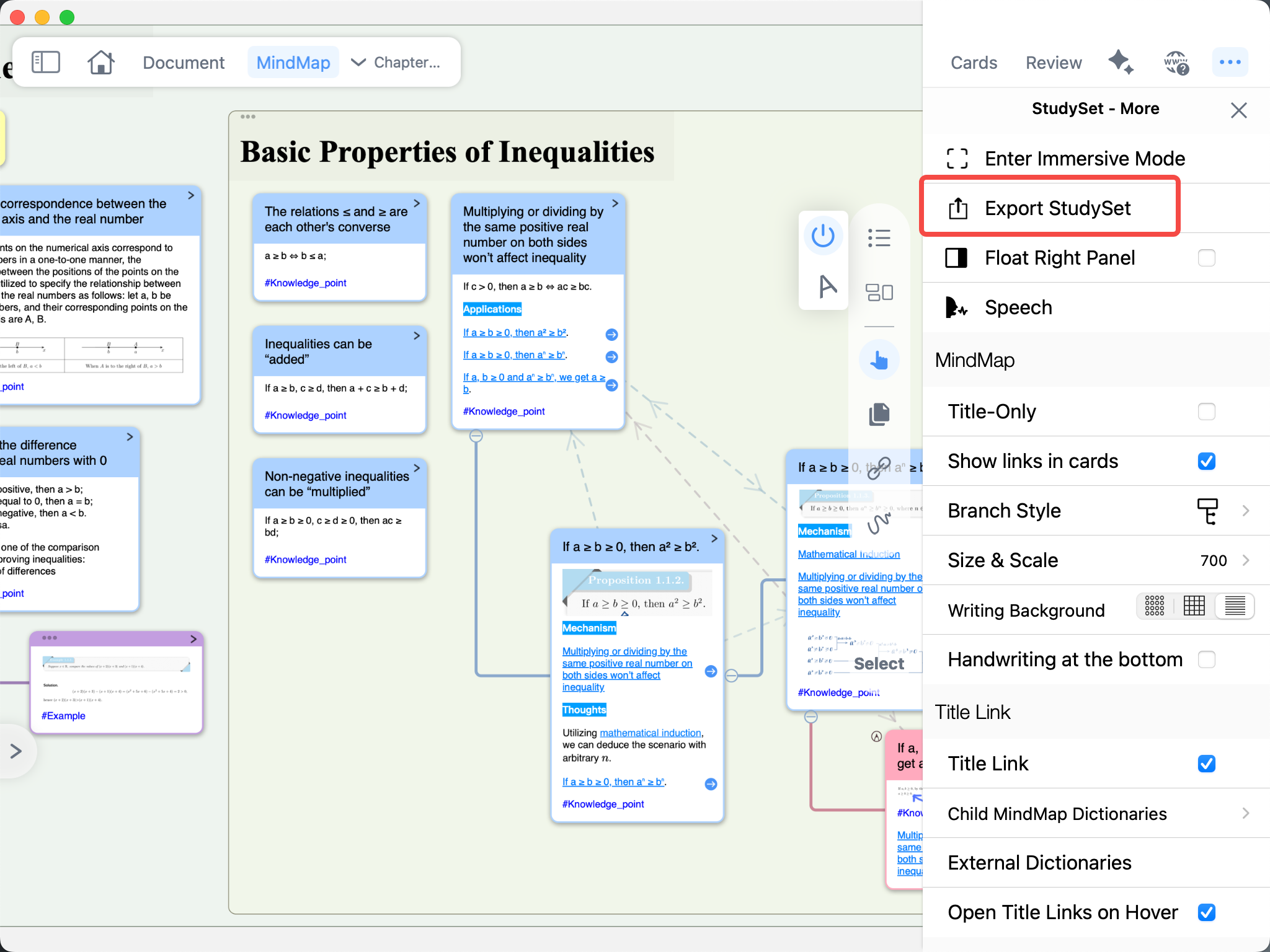Open the Review tab
Image resolution: width=1270 pixels, height=952 pixels.
click(x=1054, y=63)
